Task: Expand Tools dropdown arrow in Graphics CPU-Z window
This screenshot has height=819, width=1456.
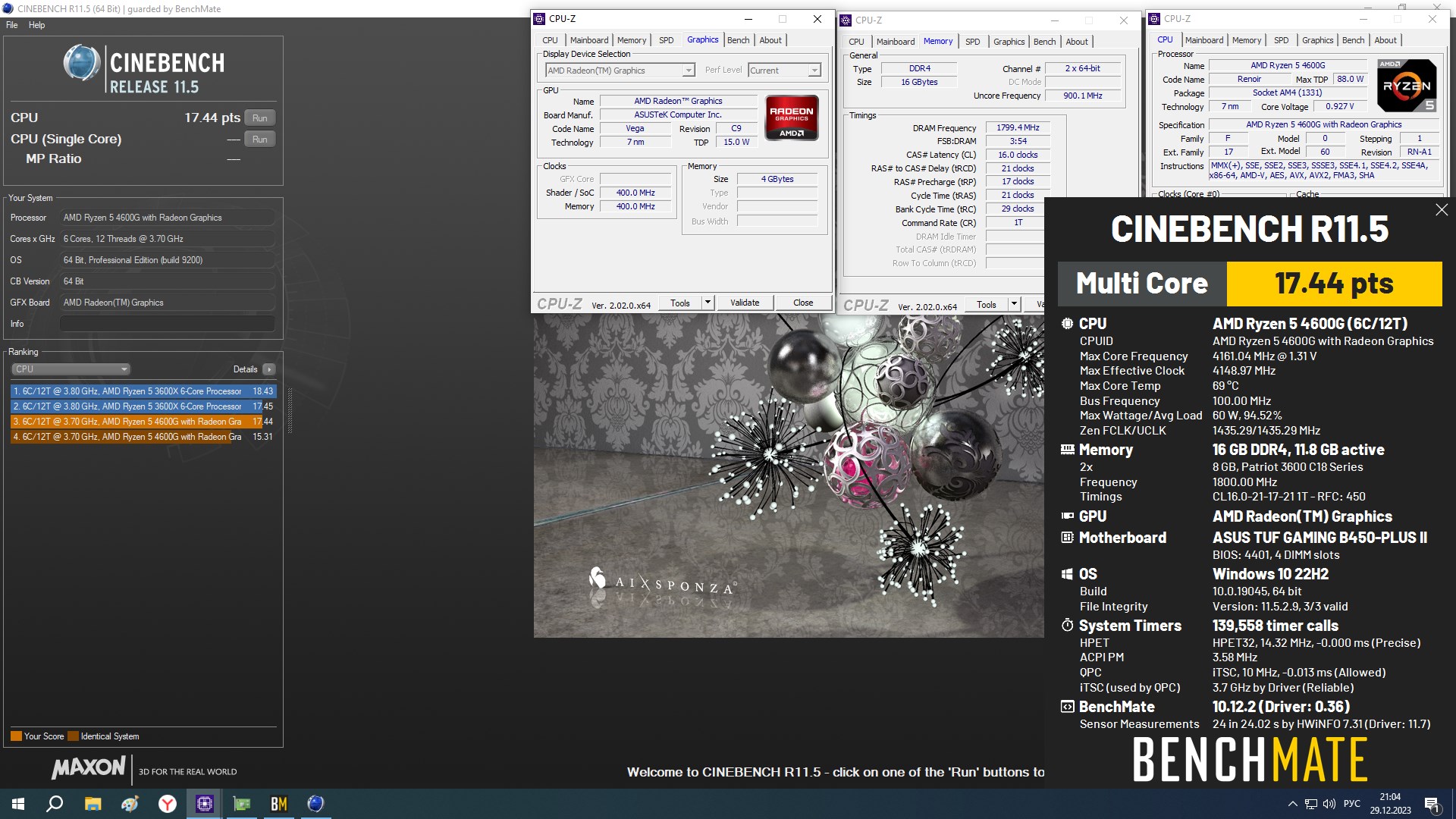Action: [708, 303]
